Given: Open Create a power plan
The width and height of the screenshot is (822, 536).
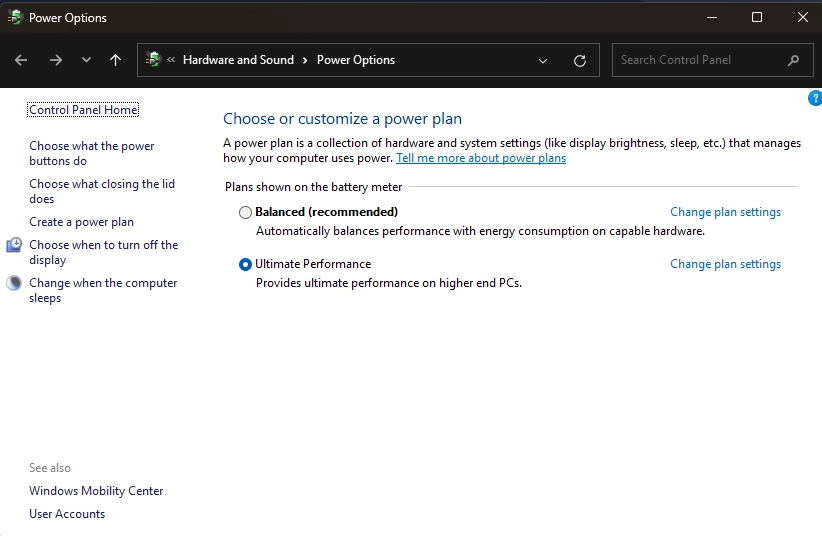Looking at the screenshot, I should (x=81, y=222).
